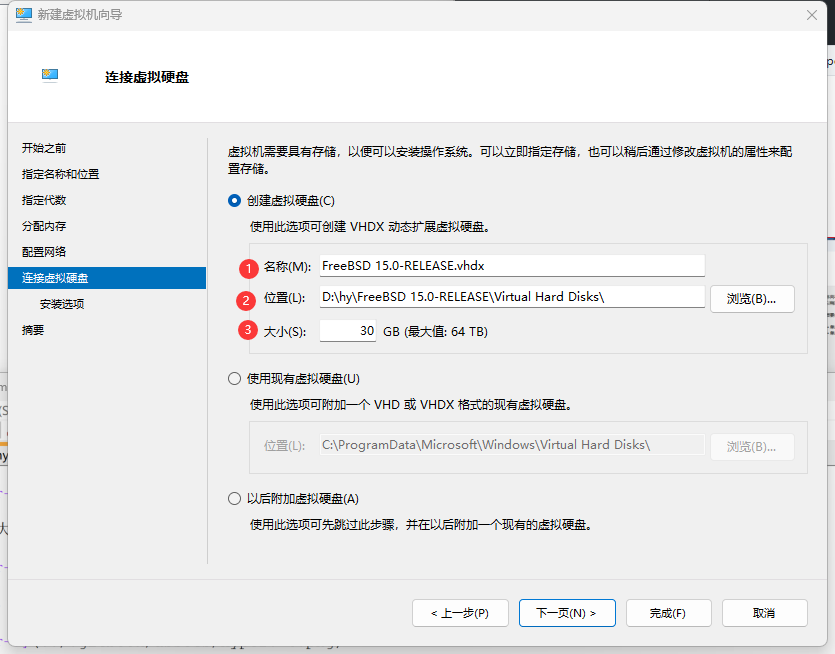Open the 分配内存 wizard step
The width and height of the screenshot is (835, 654).
pyautogui.click(x=44, y=226)
